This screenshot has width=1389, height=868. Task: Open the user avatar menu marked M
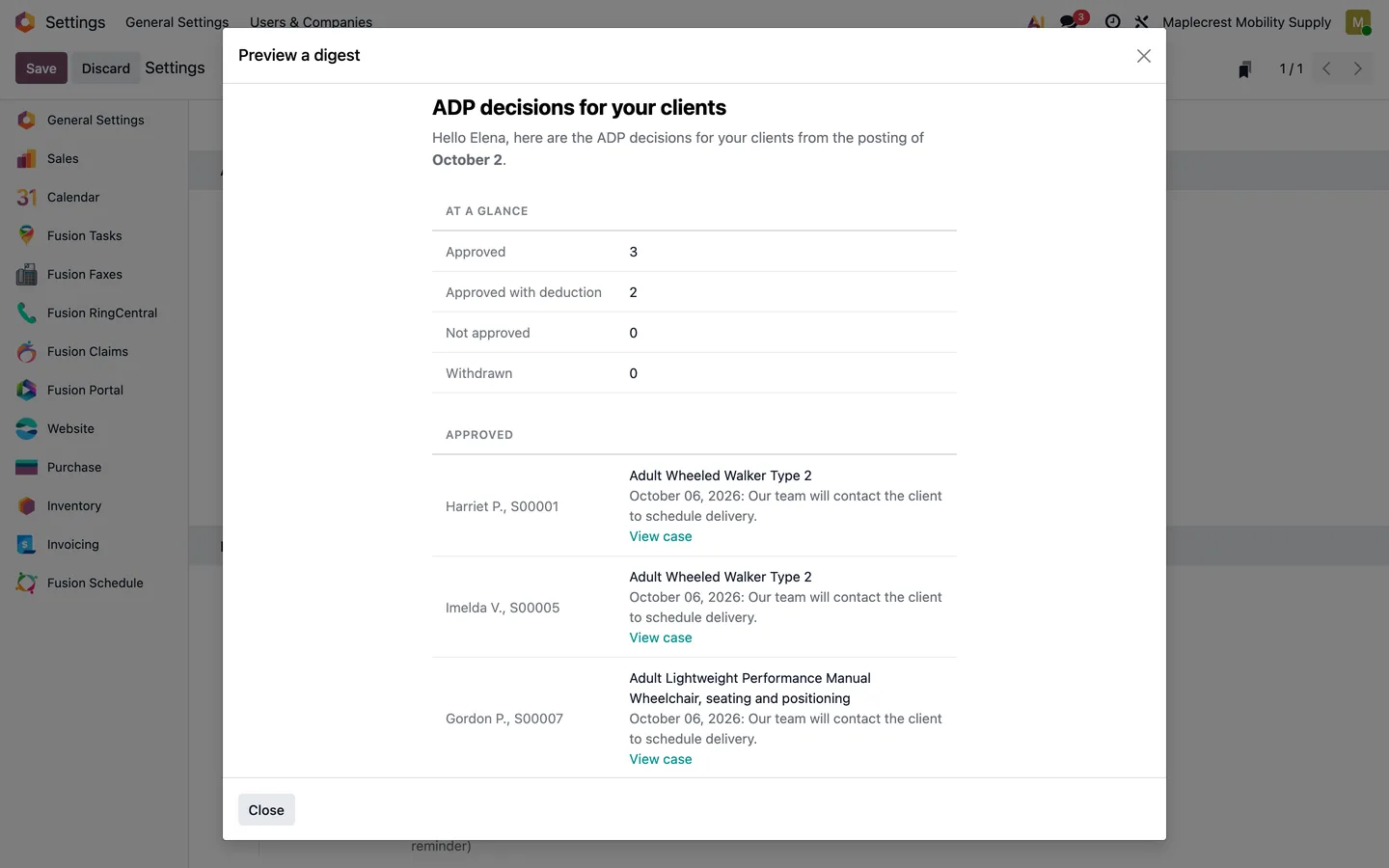[1358, 21]
